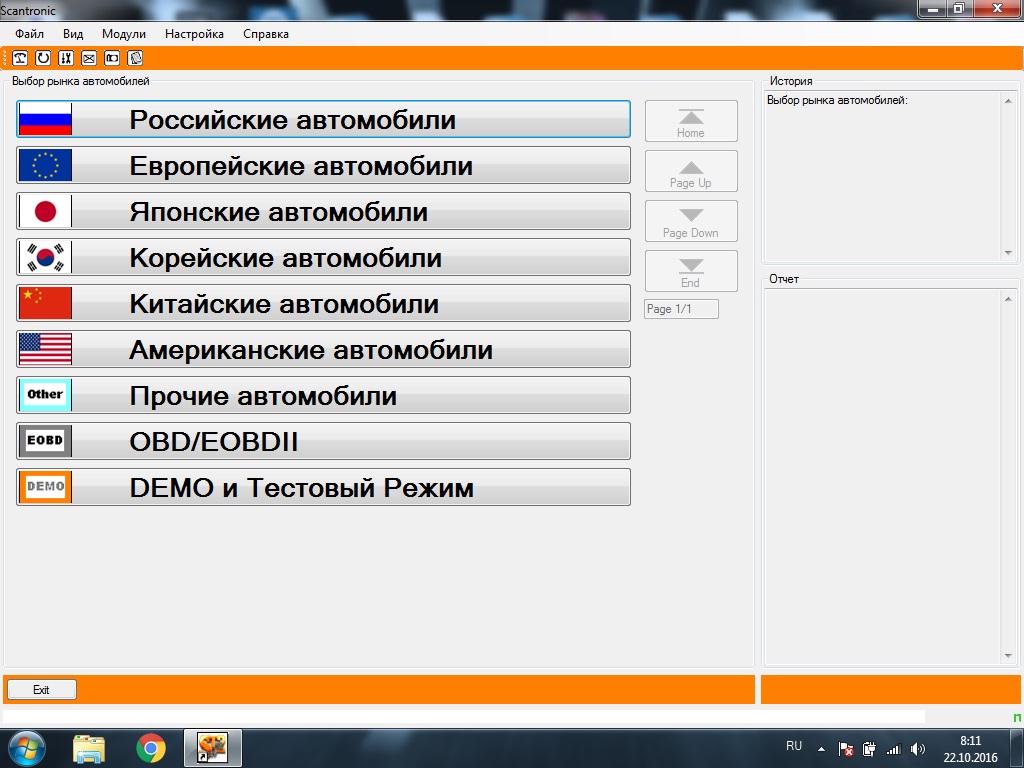Click the European Union flag icon

coord(45,165)
